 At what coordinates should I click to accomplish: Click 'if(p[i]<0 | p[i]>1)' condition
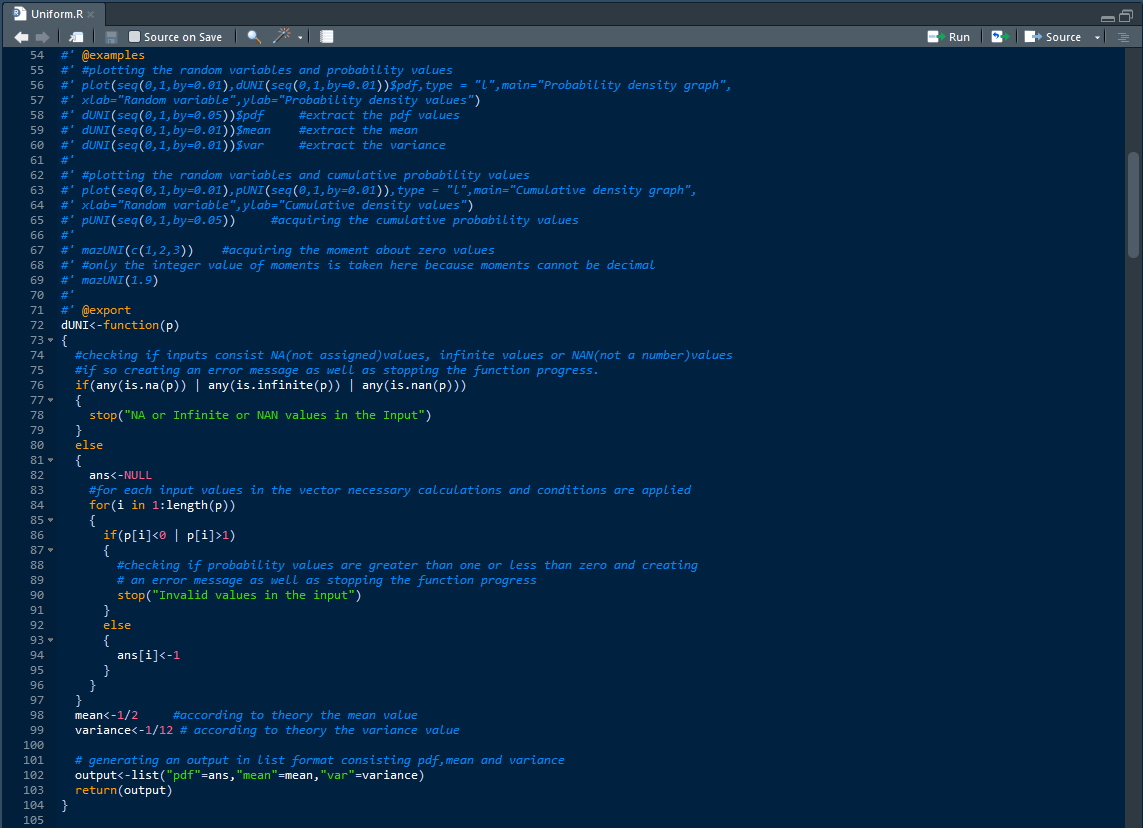pos(169,535)
